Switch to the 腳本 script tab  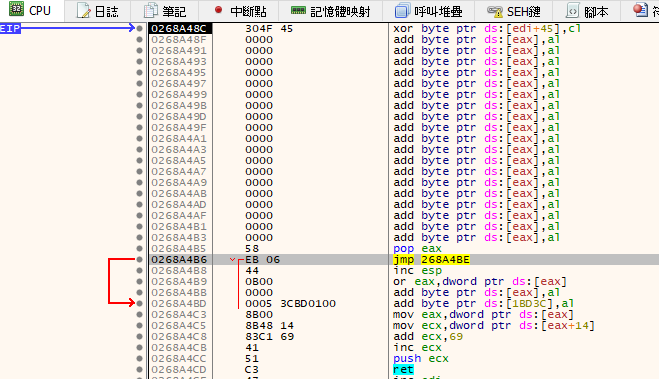(587, 11)
